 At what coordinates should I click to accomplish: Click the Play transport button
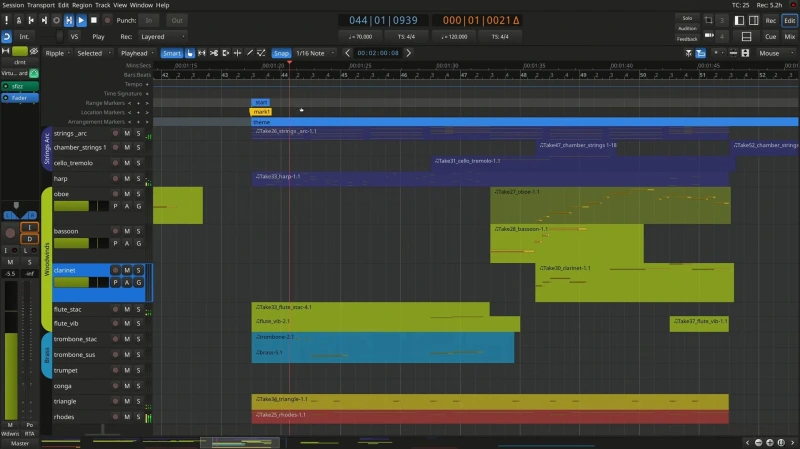click(x=81, y=20)
